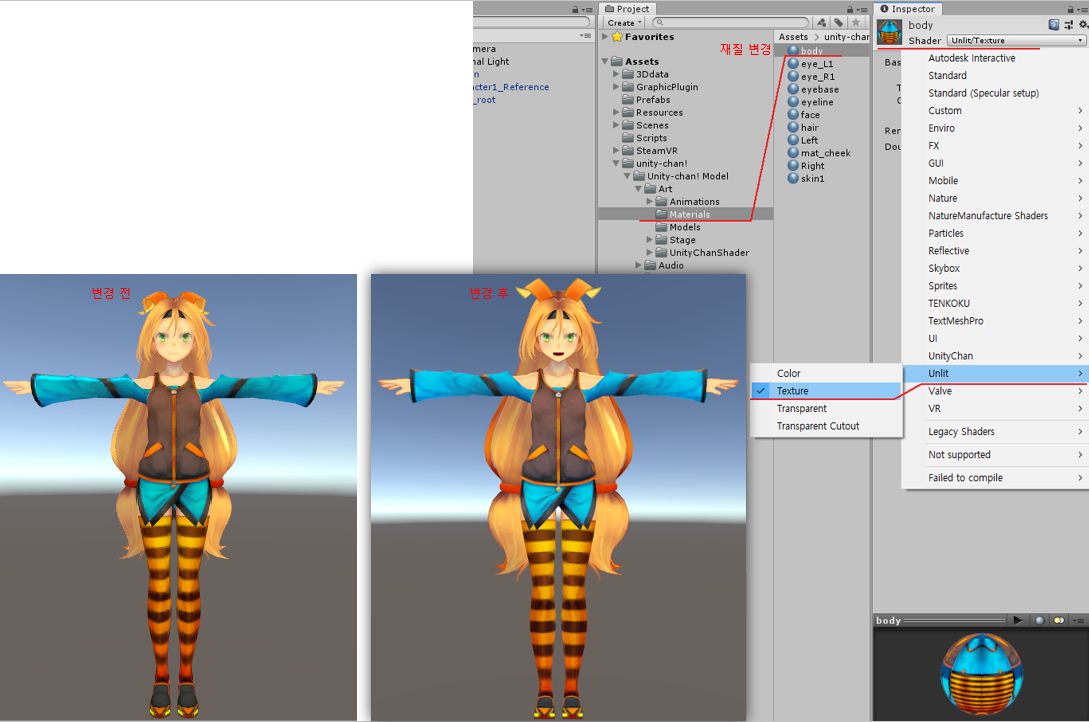Select the eye_L1 material asset

810,64
